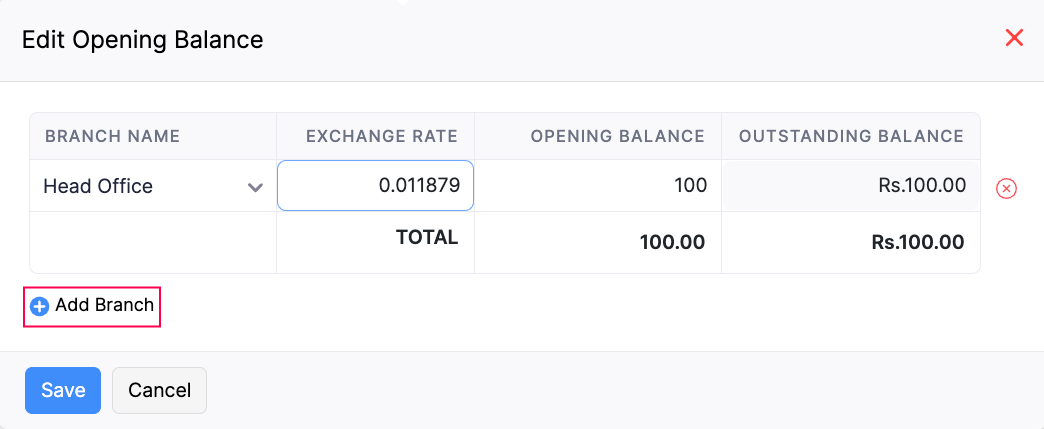Click the TOTAL label in the summary row
This screenshot has height=429, width=1044.
coord(427,238)
